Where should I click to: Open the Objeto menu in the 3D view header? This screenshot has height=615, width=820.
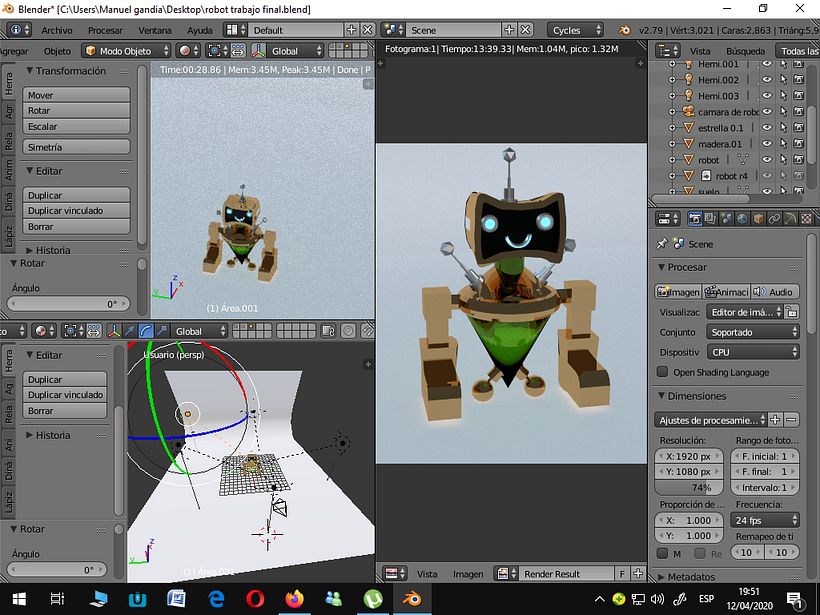pos(57,51)
